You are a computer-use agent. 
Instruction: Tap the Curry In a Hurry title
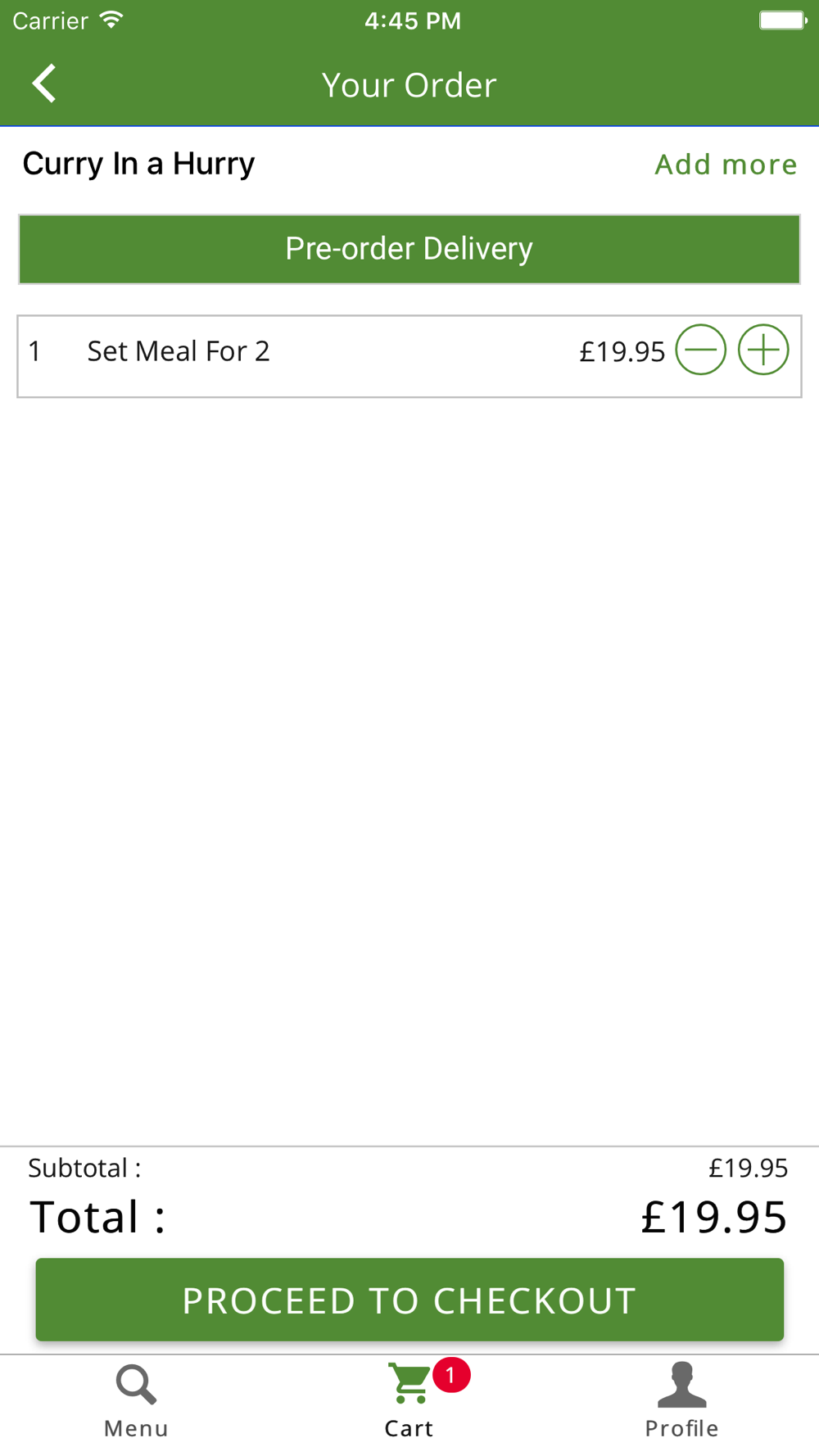[138, 164]
